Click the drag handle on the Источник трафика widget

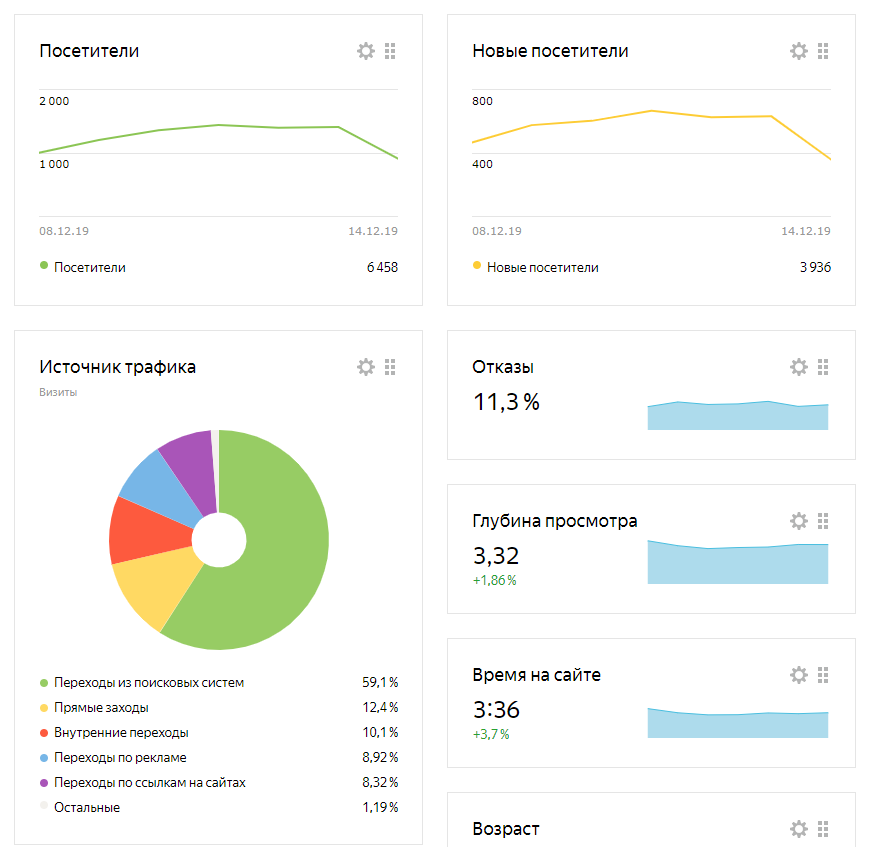[391, 367]
